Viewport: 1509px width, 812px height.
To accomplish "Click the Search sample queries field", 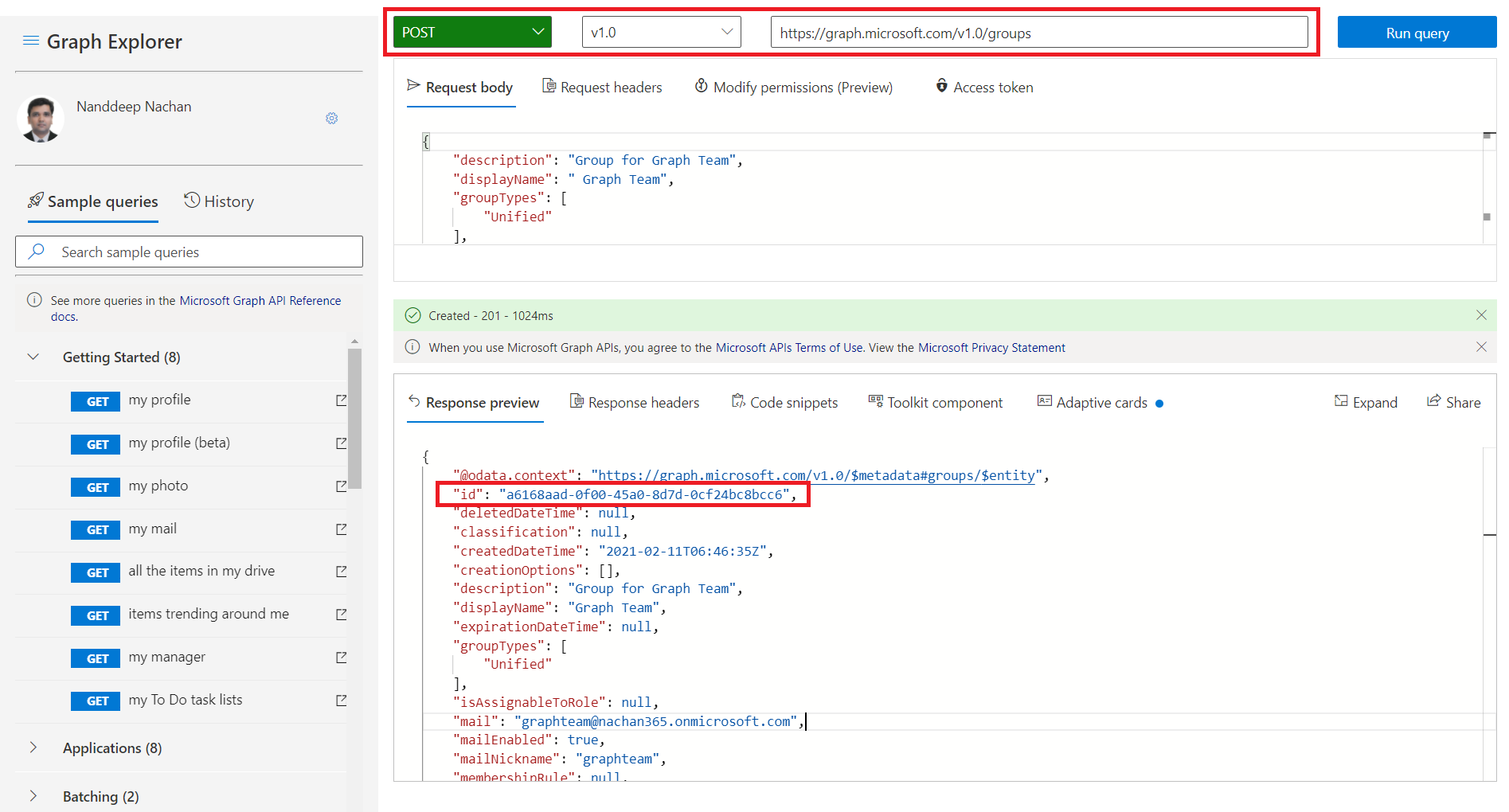I will pos(189,252).
